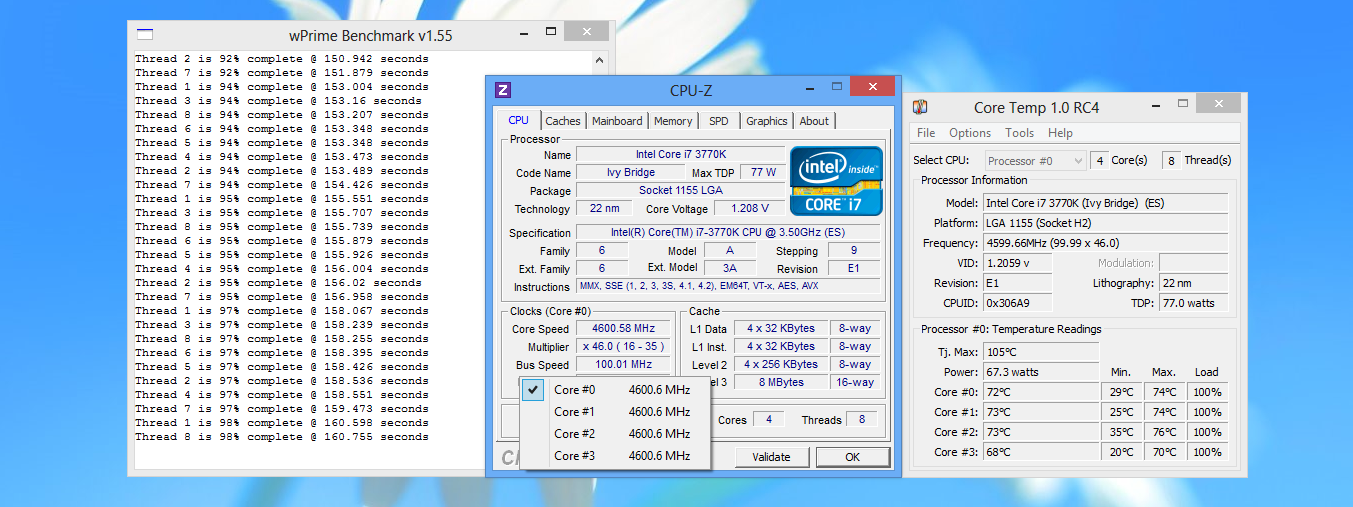Maximize the Core Temp window
Viewport: 1353px width, 507px height.
[x=1181, y=103]
